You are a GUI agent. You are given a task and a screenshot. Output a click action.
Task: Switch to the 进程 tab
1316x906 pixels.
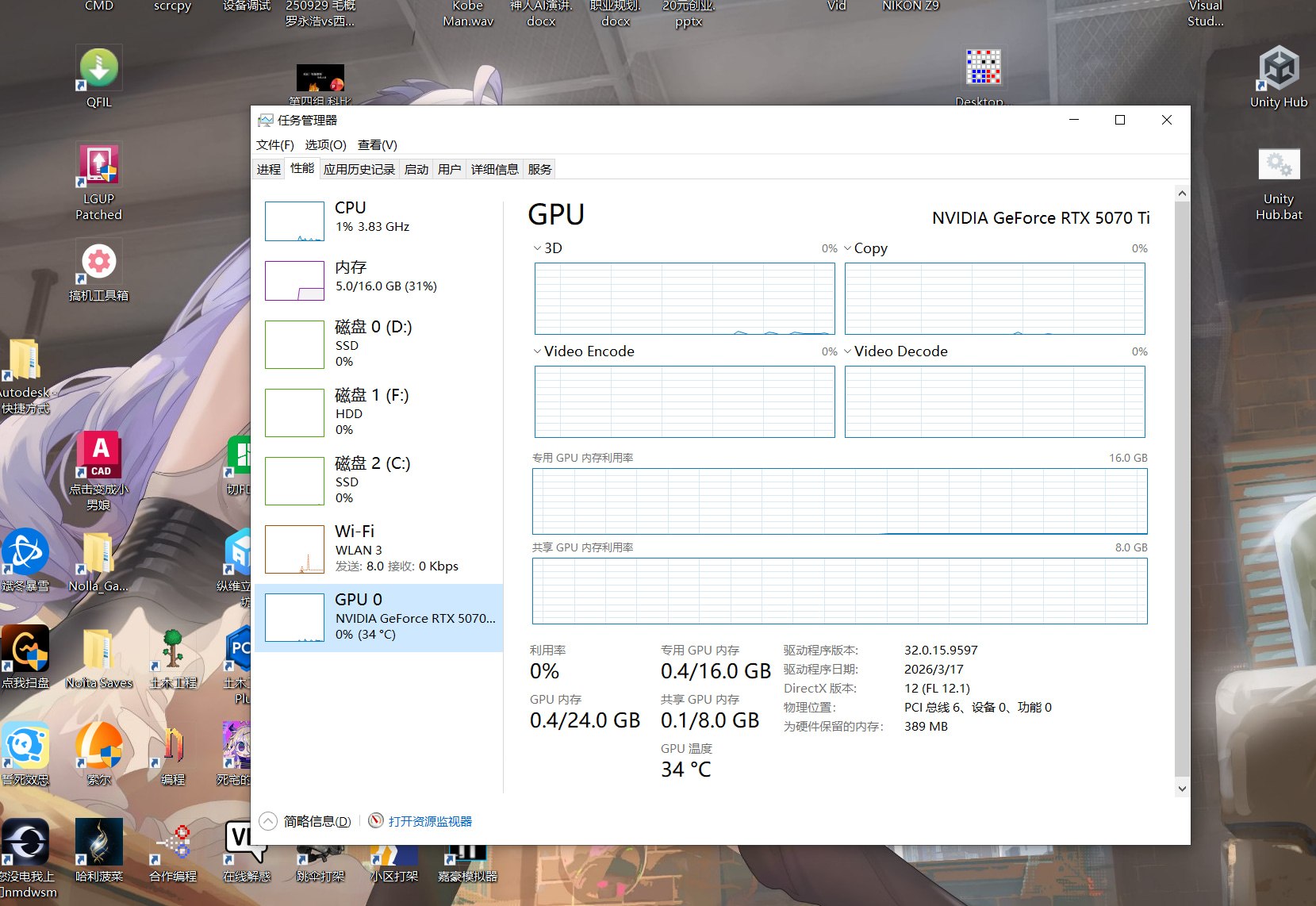click(268, 169)
